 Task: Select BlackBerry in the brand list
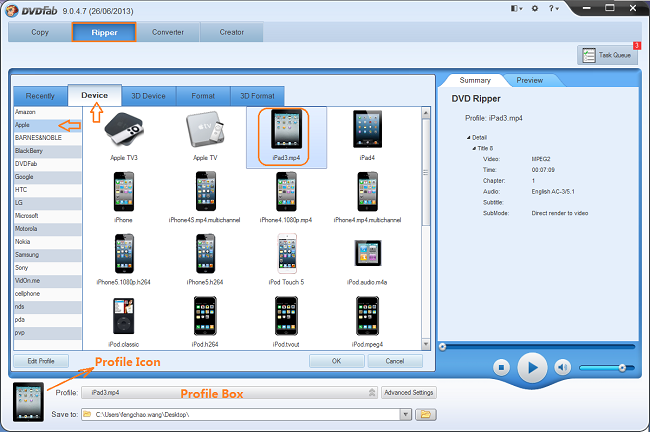tap(48, 151)
